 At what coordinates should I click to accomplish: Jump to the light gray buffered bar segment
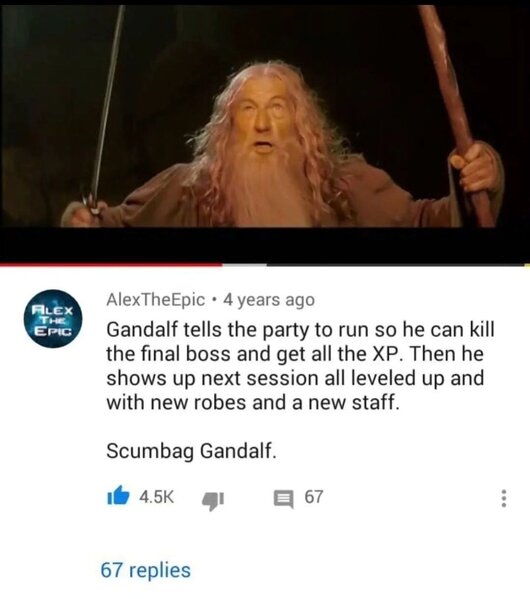(244, 264)
